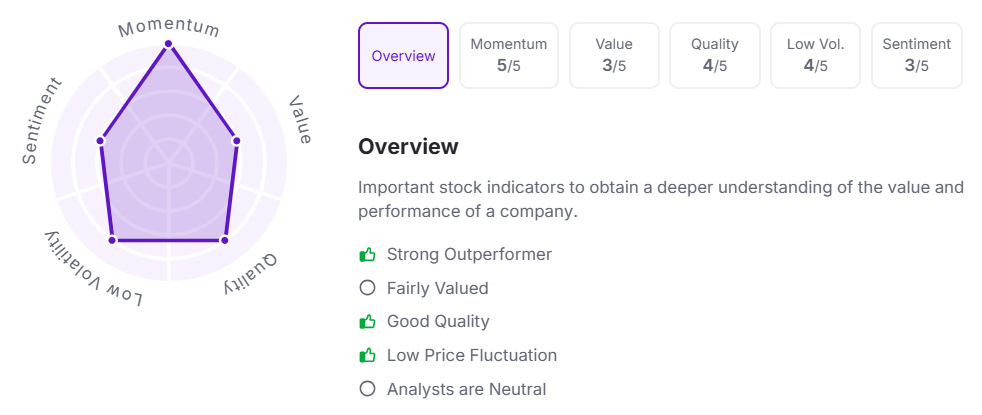Click the Value vertex dot on radar chart
982x415 pixels.
tap(237, 141)
